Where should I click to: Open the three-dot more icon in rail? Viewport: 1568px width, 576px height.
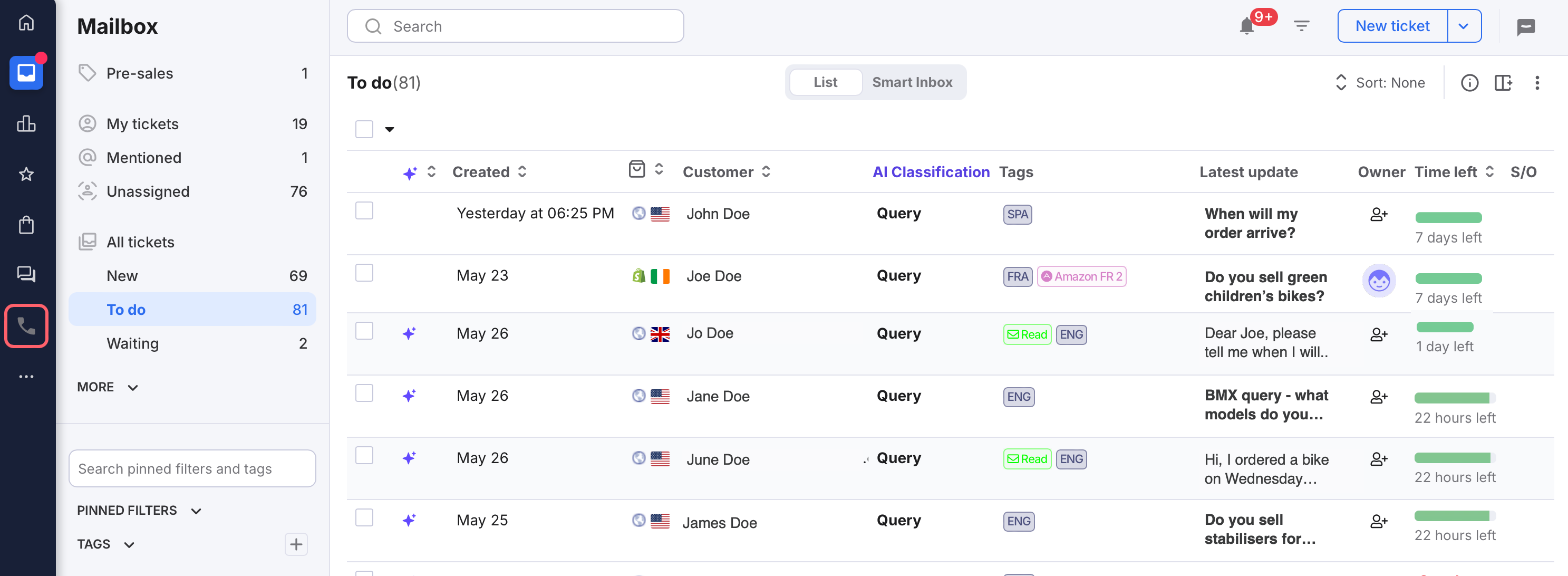click(x=26, y=376)
